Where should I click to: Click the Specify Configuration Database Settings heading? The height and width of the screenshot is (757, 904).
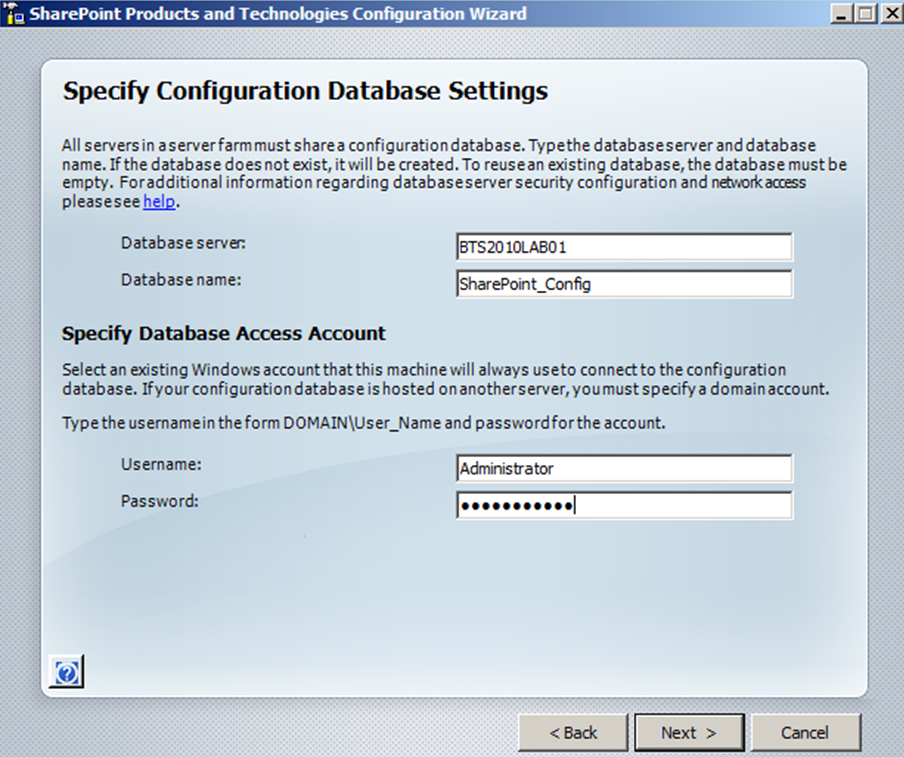(305, 92)
